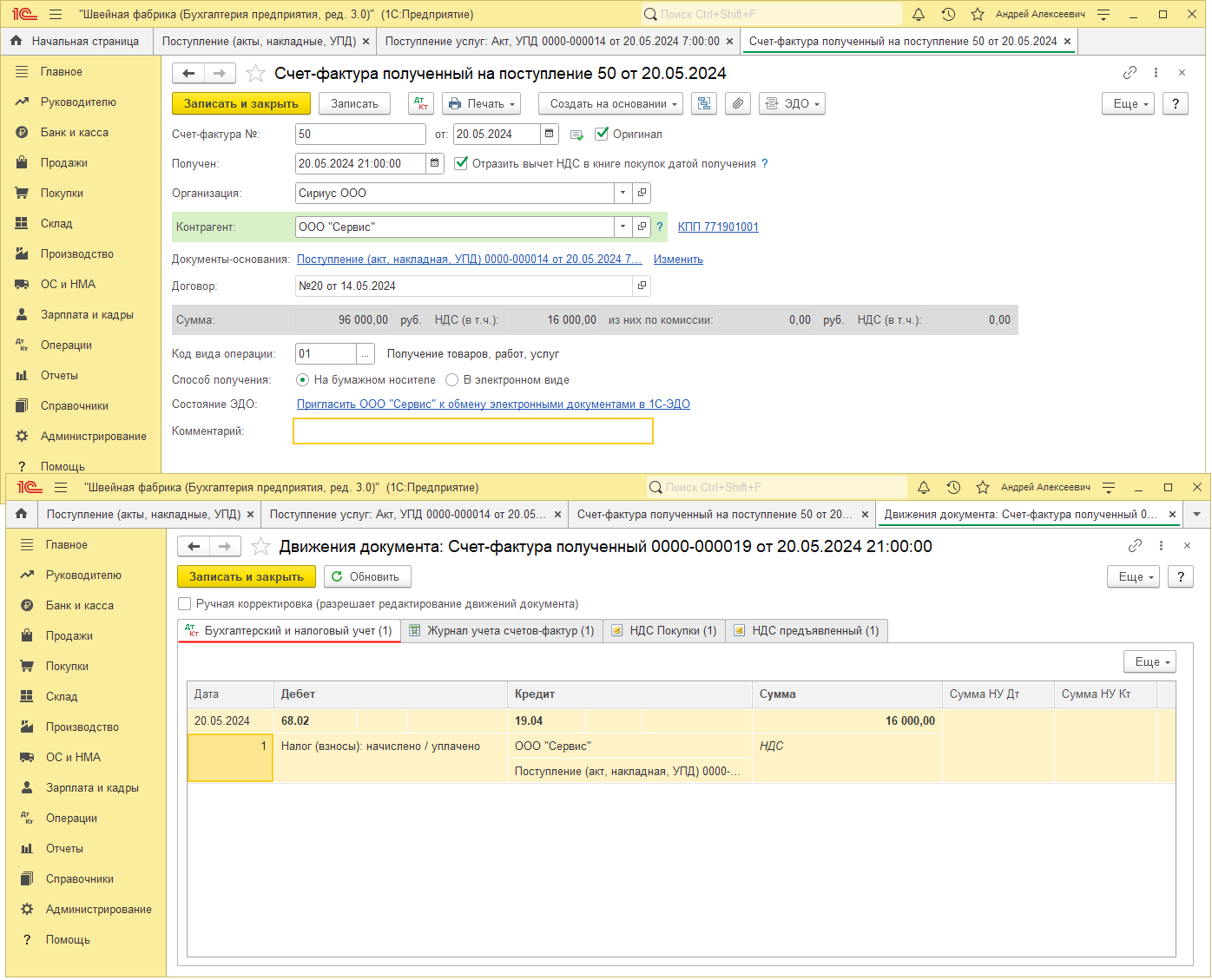Image resolution: width=1212 pixels, height=980 pixels.
Task: Enable Ручная корректировка checkbox
Action: [x=184, y=603]
